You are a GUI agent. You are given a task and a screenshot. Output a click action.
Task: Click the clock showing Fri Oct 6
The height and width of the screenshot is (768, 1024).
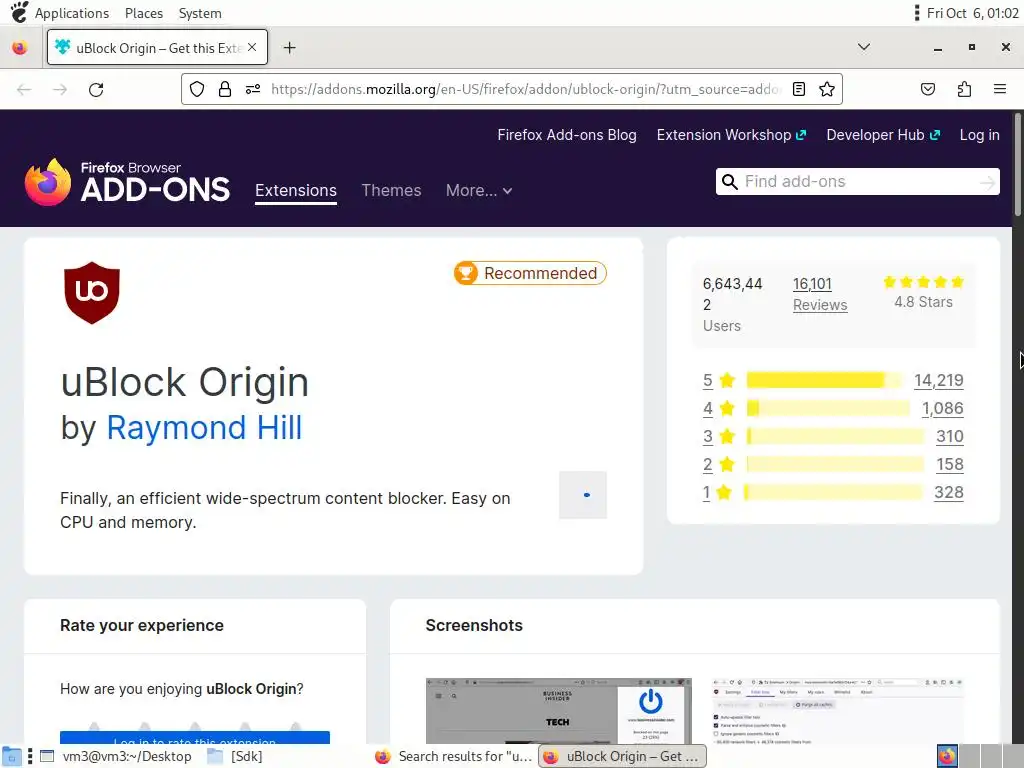click(972, 13)
